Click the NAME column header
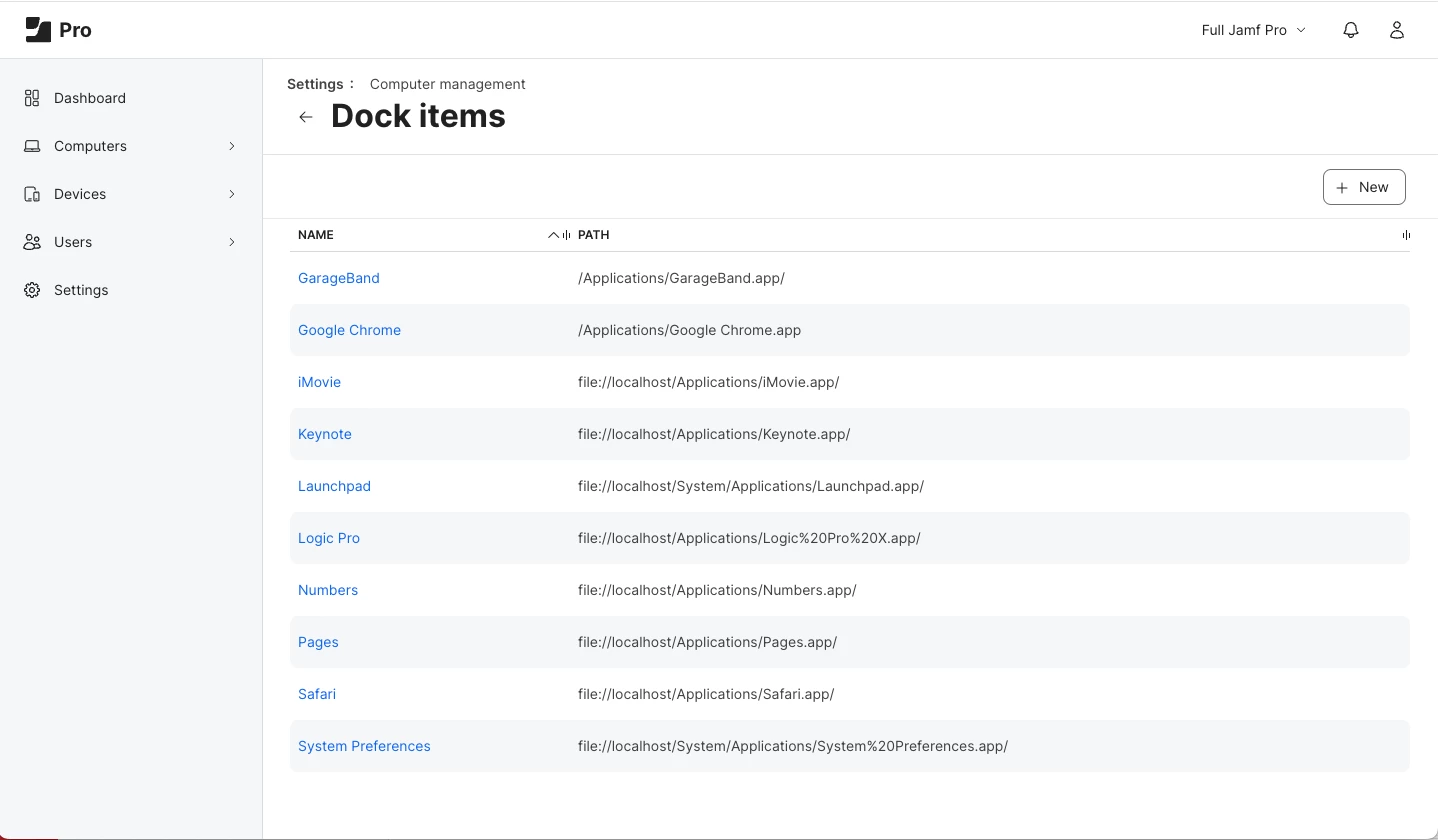The height and width of the screenshot is (840, 1438). [316, 235]
